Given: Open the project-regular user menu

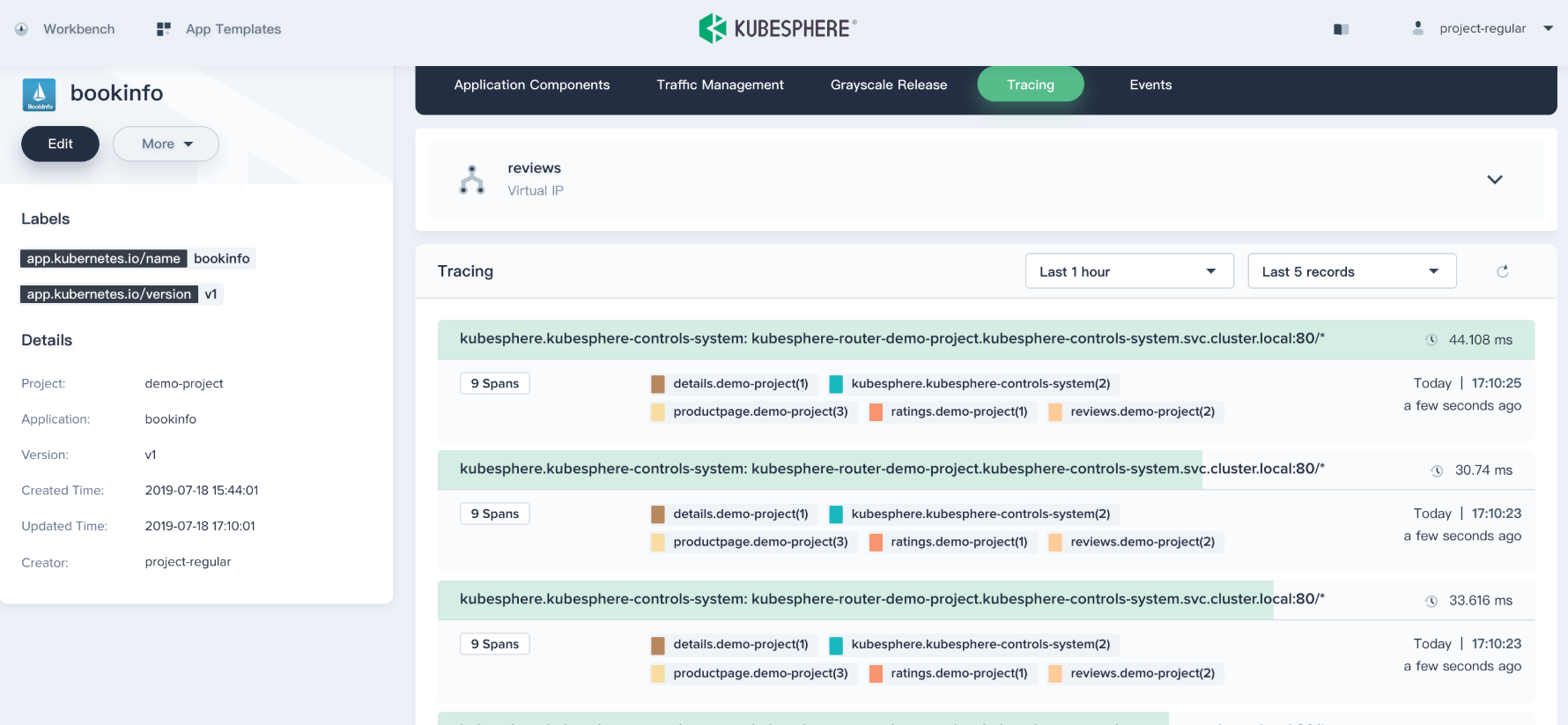Looking at the screenshot, I should point(1483,28).
